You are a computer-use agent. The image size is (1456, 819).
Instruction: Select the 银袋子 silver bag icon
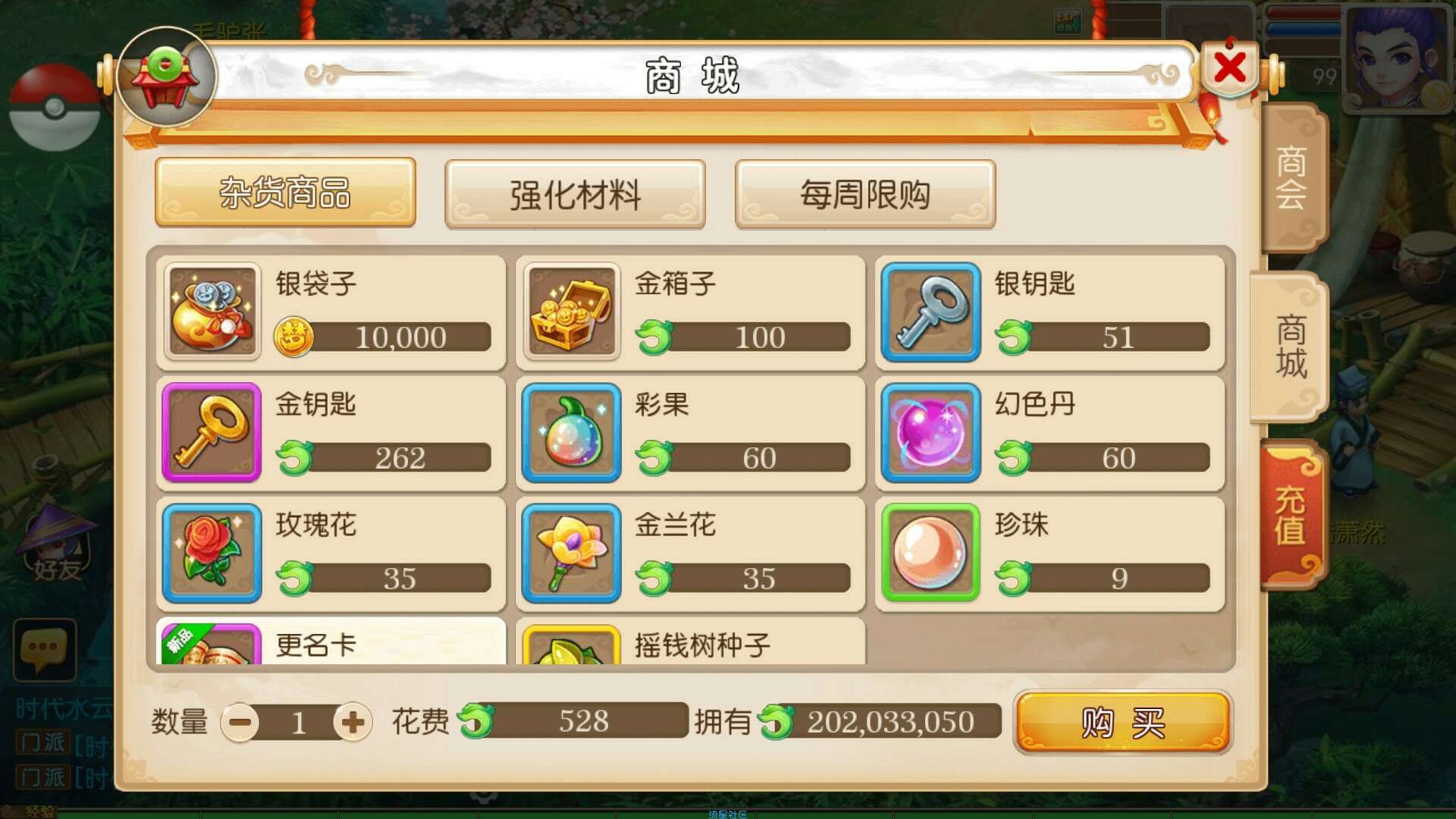click(212, 312)
